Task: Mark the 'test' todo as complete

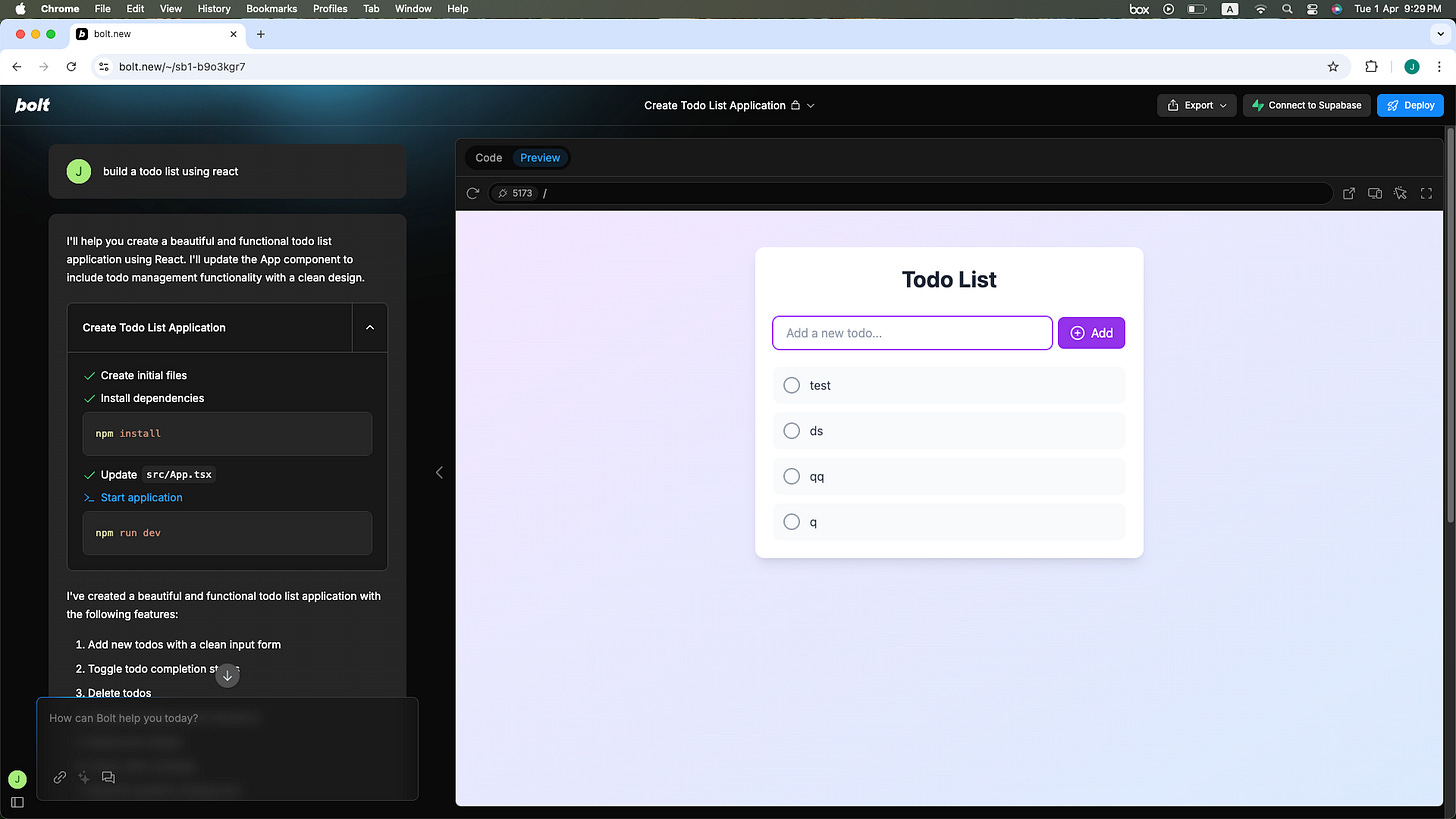Action: tap(792, 385)
